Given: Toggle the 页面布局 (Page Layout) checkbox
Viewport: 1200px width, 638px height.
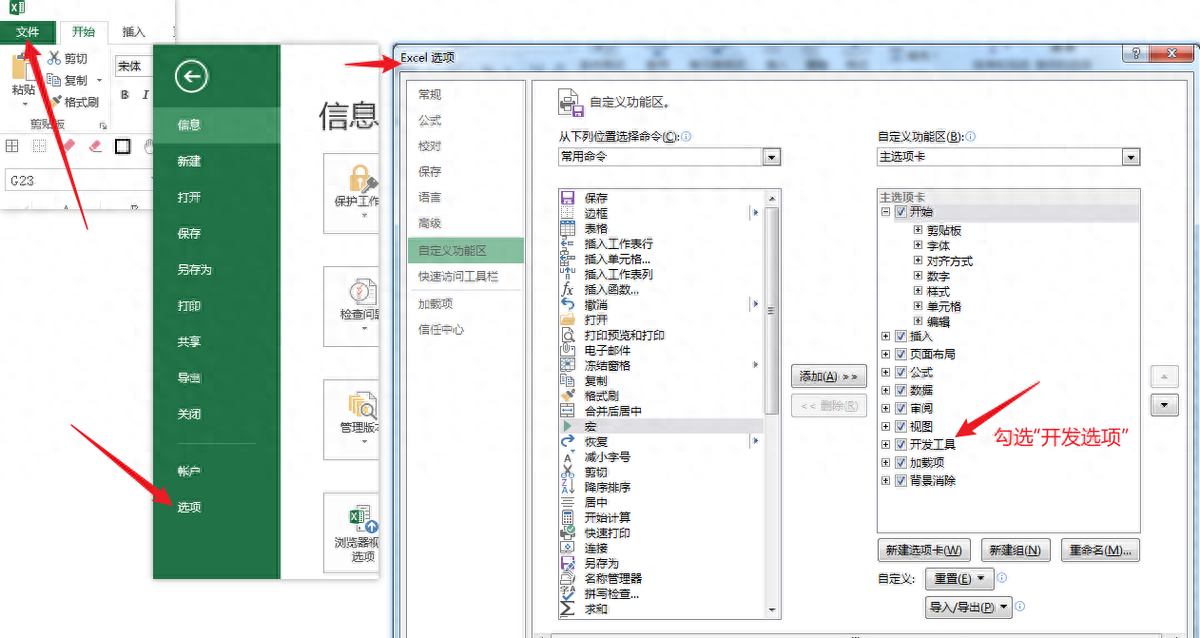Looking at the screenshot, I should click(x=901, y=354).
